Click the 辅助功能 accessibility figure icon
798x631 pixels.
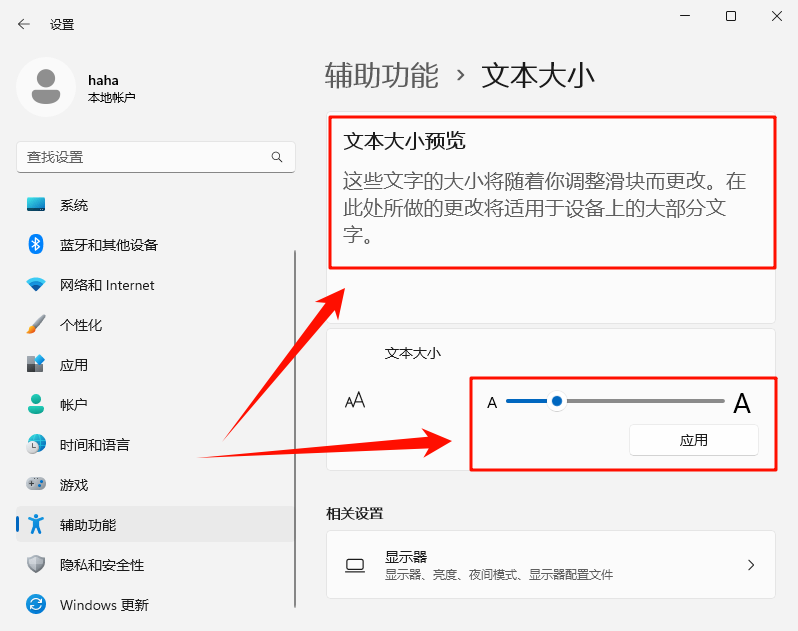(x=36, y=524)
